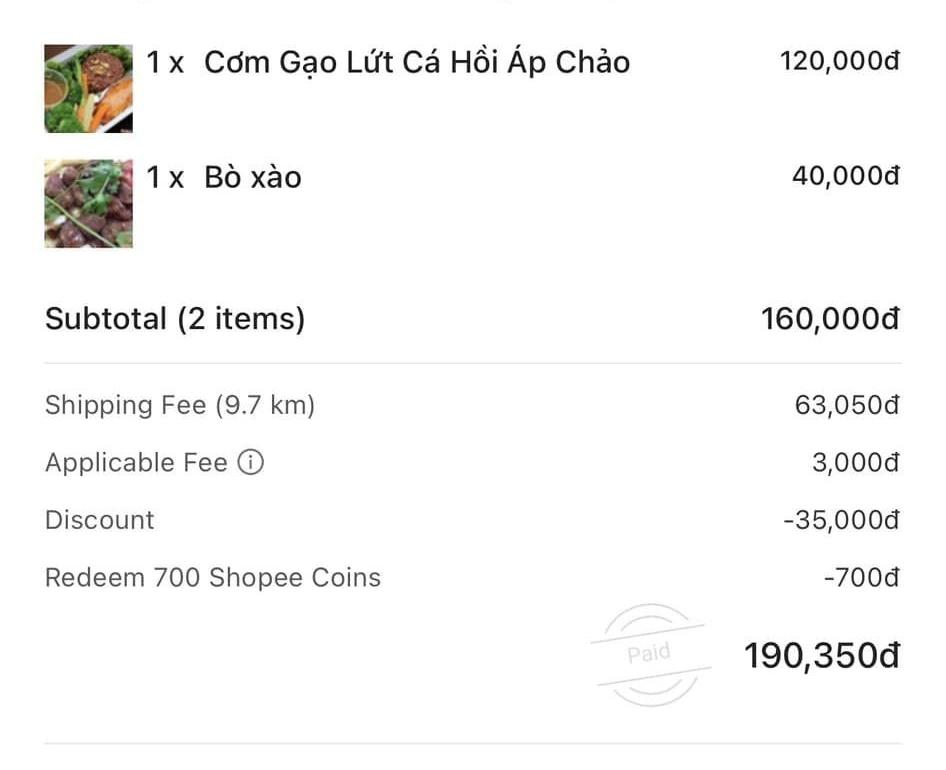Image resolution: width=946 pixels, height=770 pixels.
Task: Click the 3,000đ applicable fee amount
Action: (855, 463)
